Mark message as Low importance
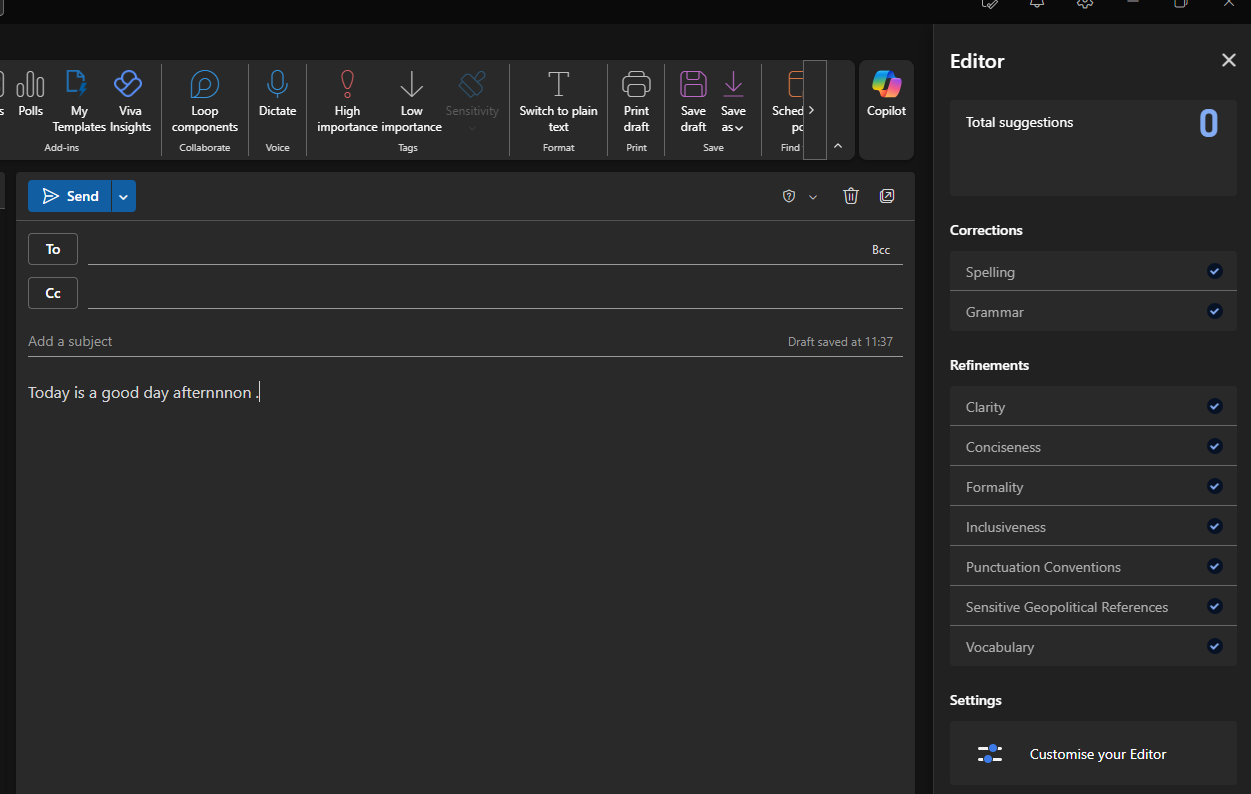This screenshot has width=1251, height=794. coord(412,100)
